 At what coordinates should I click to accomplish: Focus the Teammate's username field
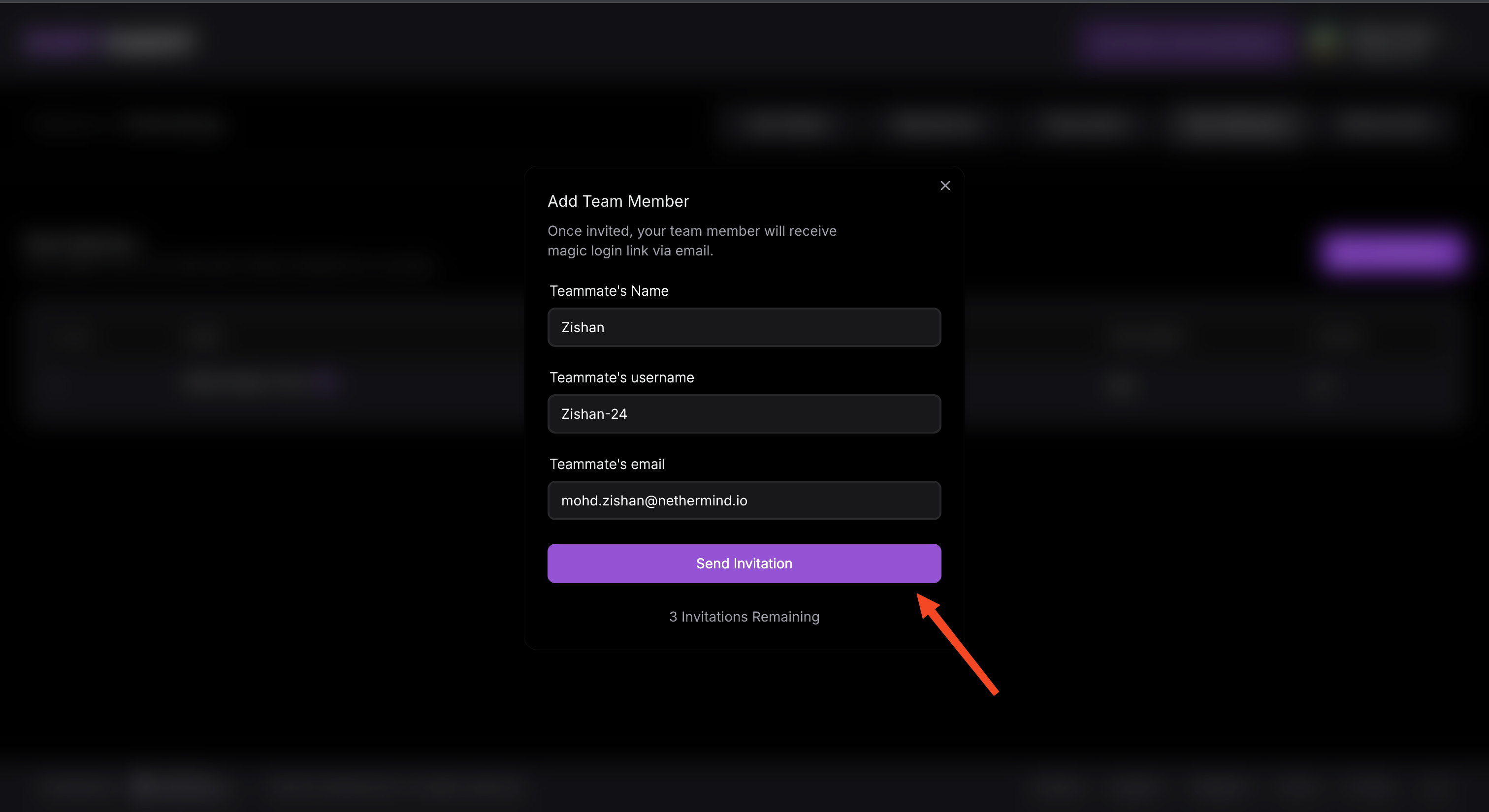coord(744,414)
